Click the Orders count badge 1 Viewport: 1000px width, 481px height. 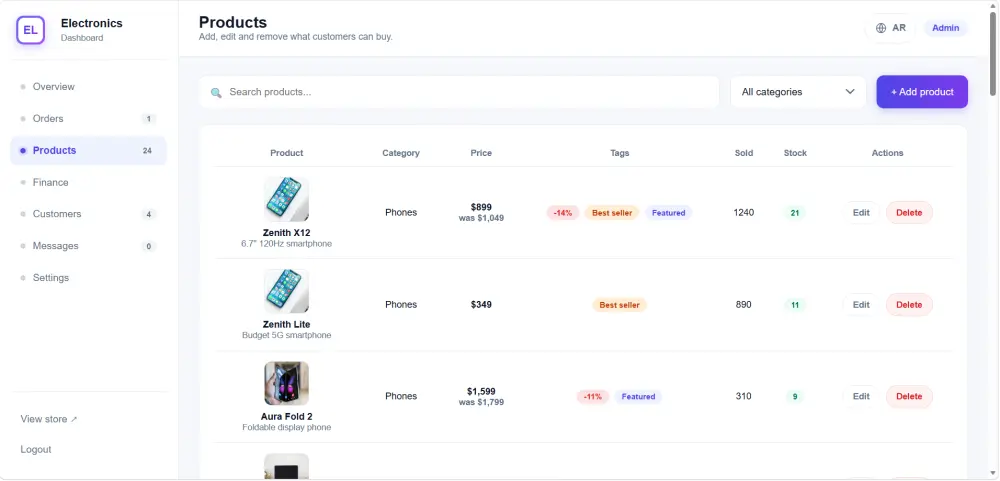pyautogui.click(x=148, y=119)
